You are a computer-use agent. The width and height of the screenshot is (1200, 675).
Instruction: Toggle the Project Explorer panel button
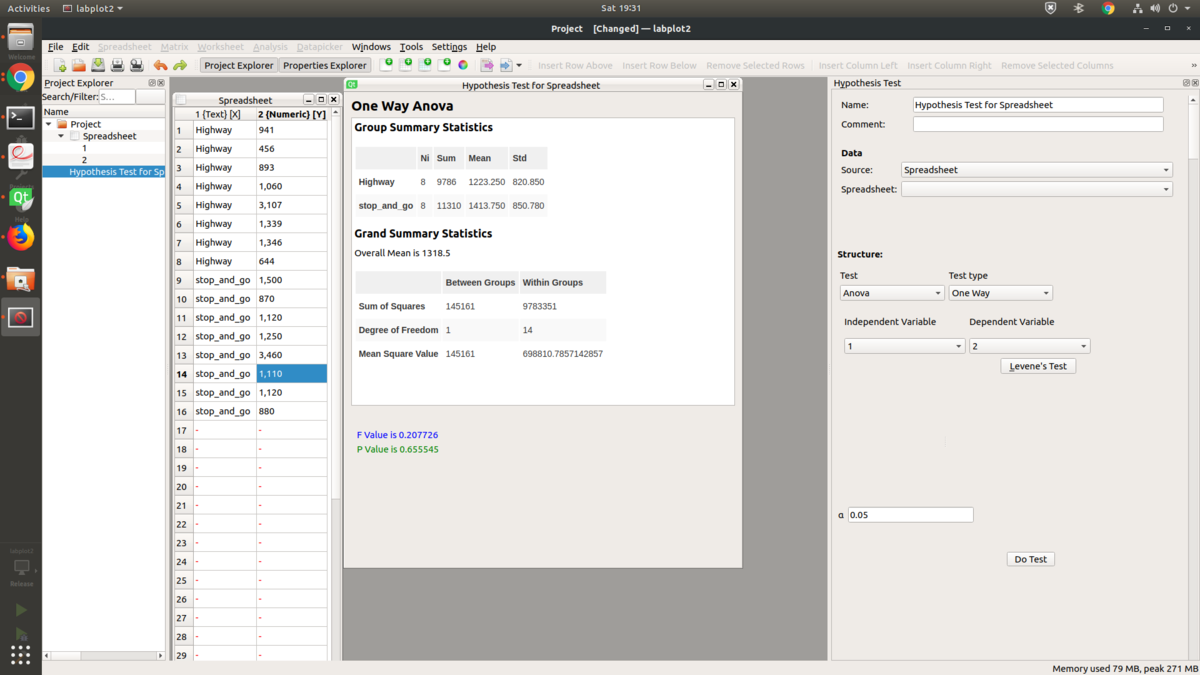point(239,66)
